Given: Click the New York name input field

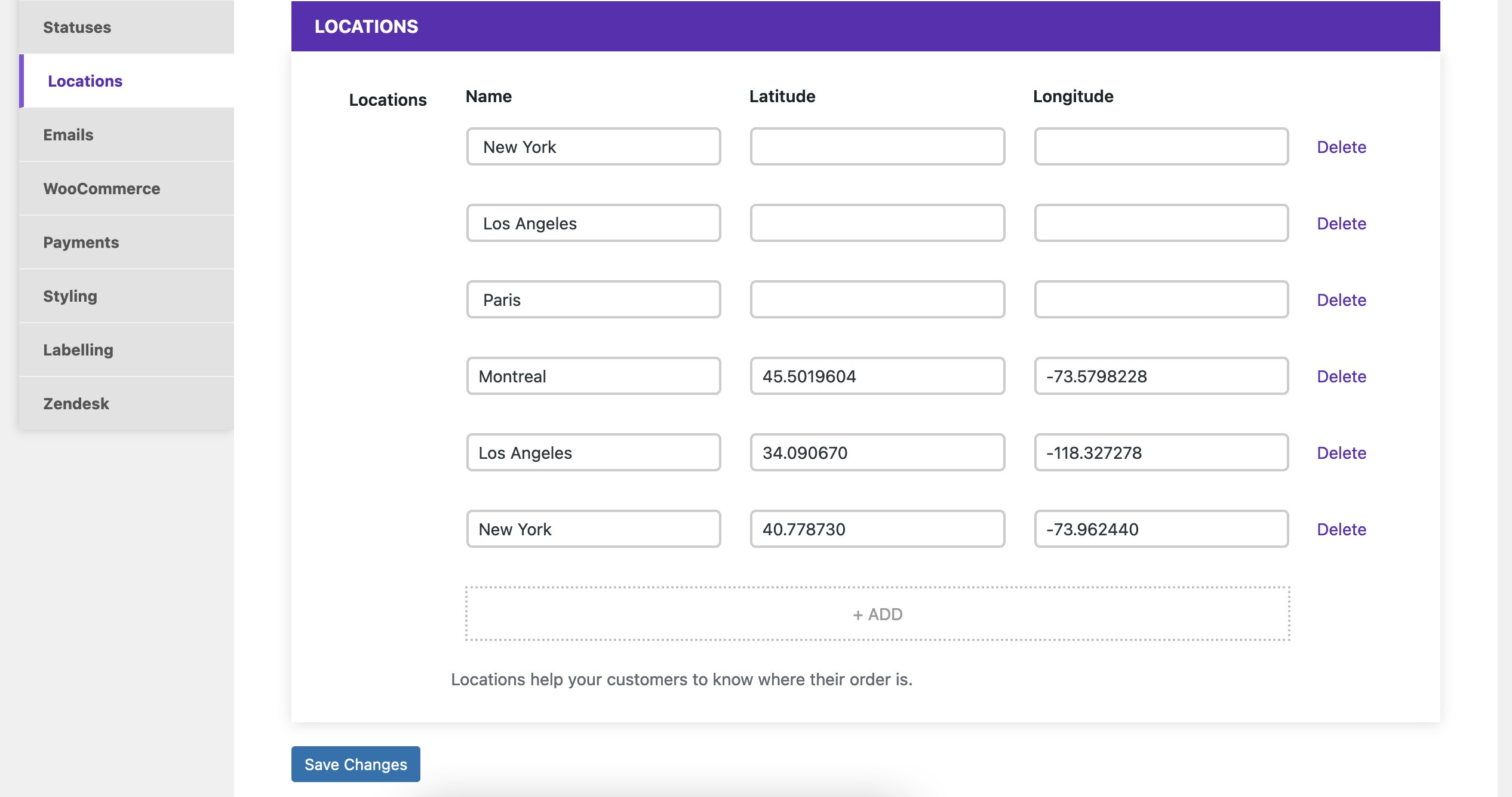Looking at the screenshot, I should click(593, 146).
